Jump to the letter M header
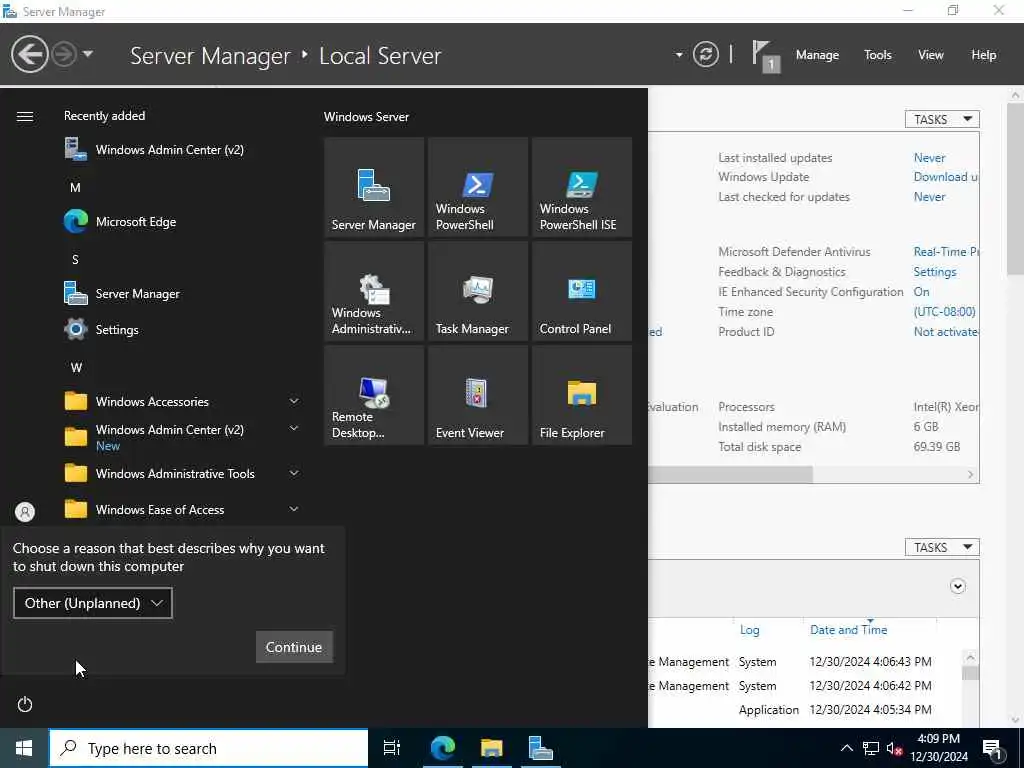This screenshot has width=1024, height=768. coord(76,187)
